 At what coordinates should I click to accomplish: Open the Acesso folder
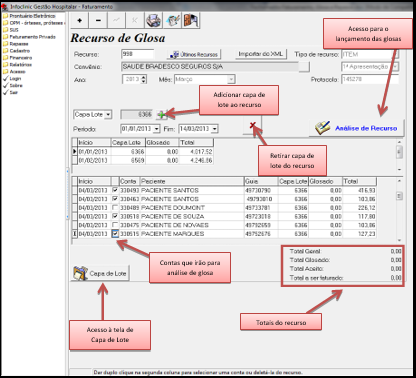pos(14,72)
